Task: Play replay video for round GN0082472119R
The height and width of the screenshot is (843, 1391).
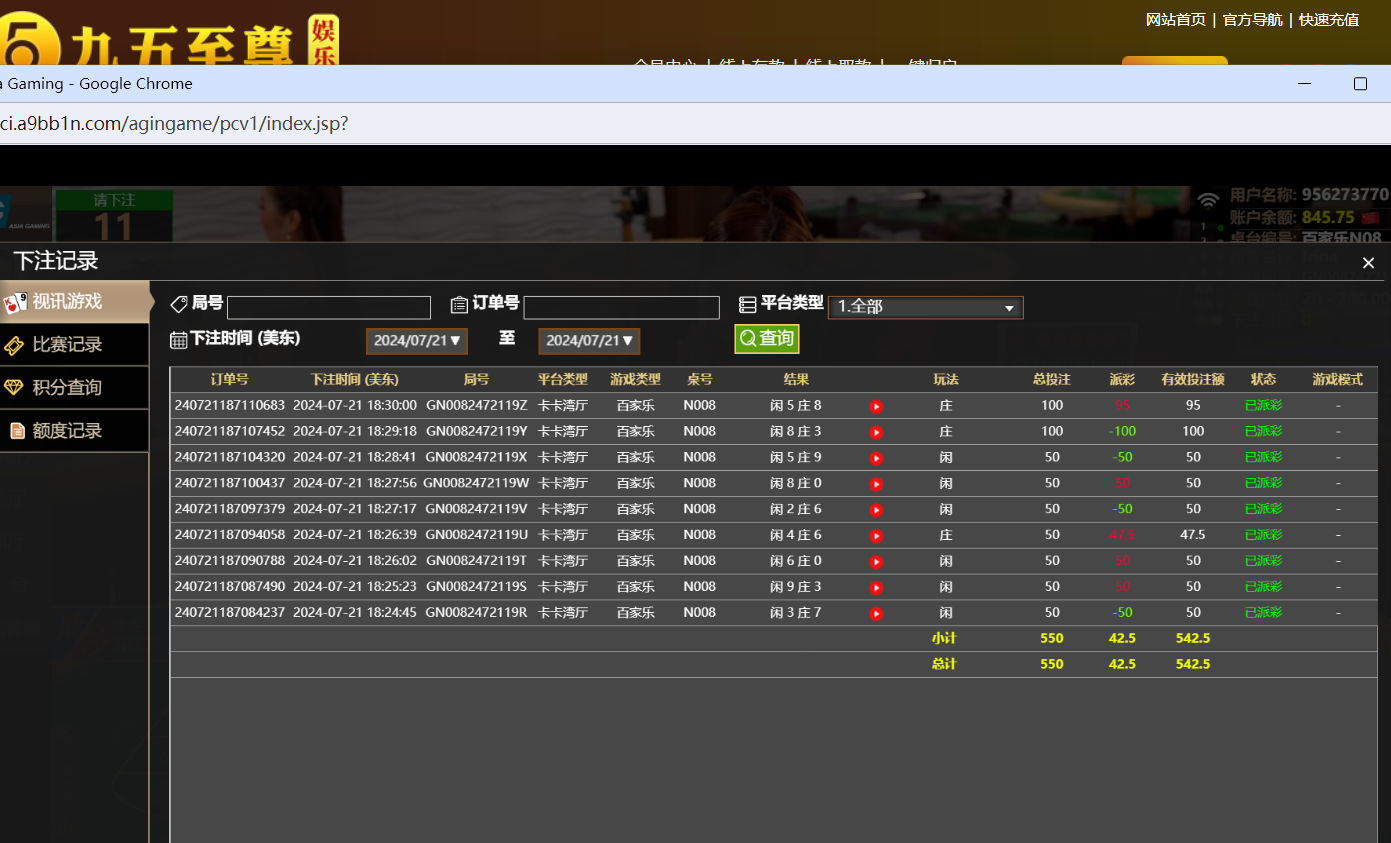Action: pyautogui.click(x=876, y=614)
